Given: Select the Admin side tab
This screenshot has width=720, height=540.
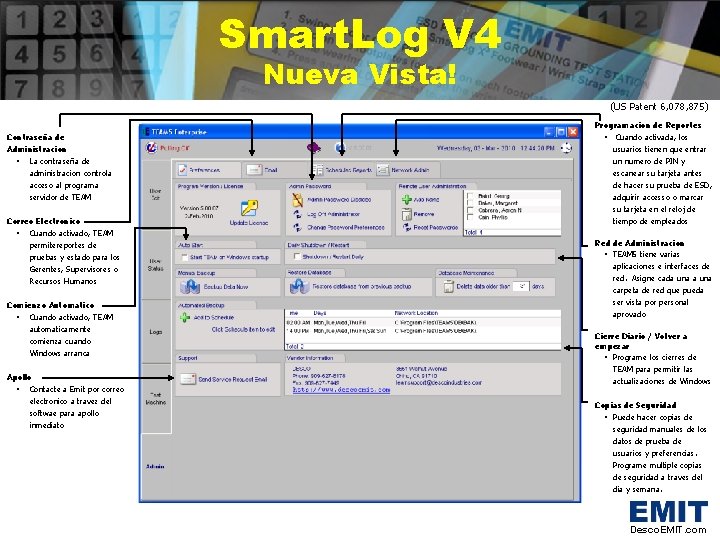Looking at the screenshot, I should [155, 466].
